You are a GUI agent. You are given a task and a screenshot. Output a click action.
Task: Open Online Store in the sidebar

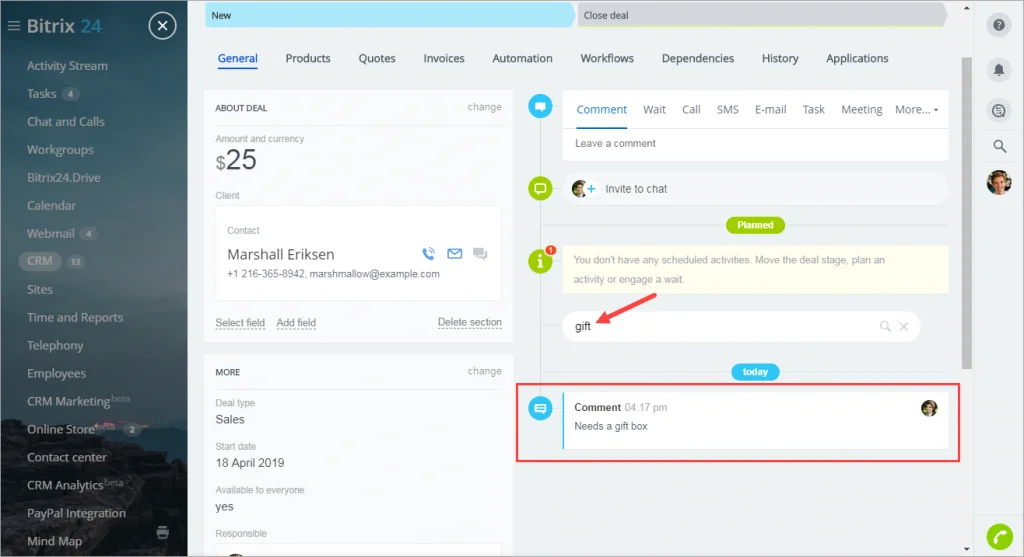coord(61,429)
